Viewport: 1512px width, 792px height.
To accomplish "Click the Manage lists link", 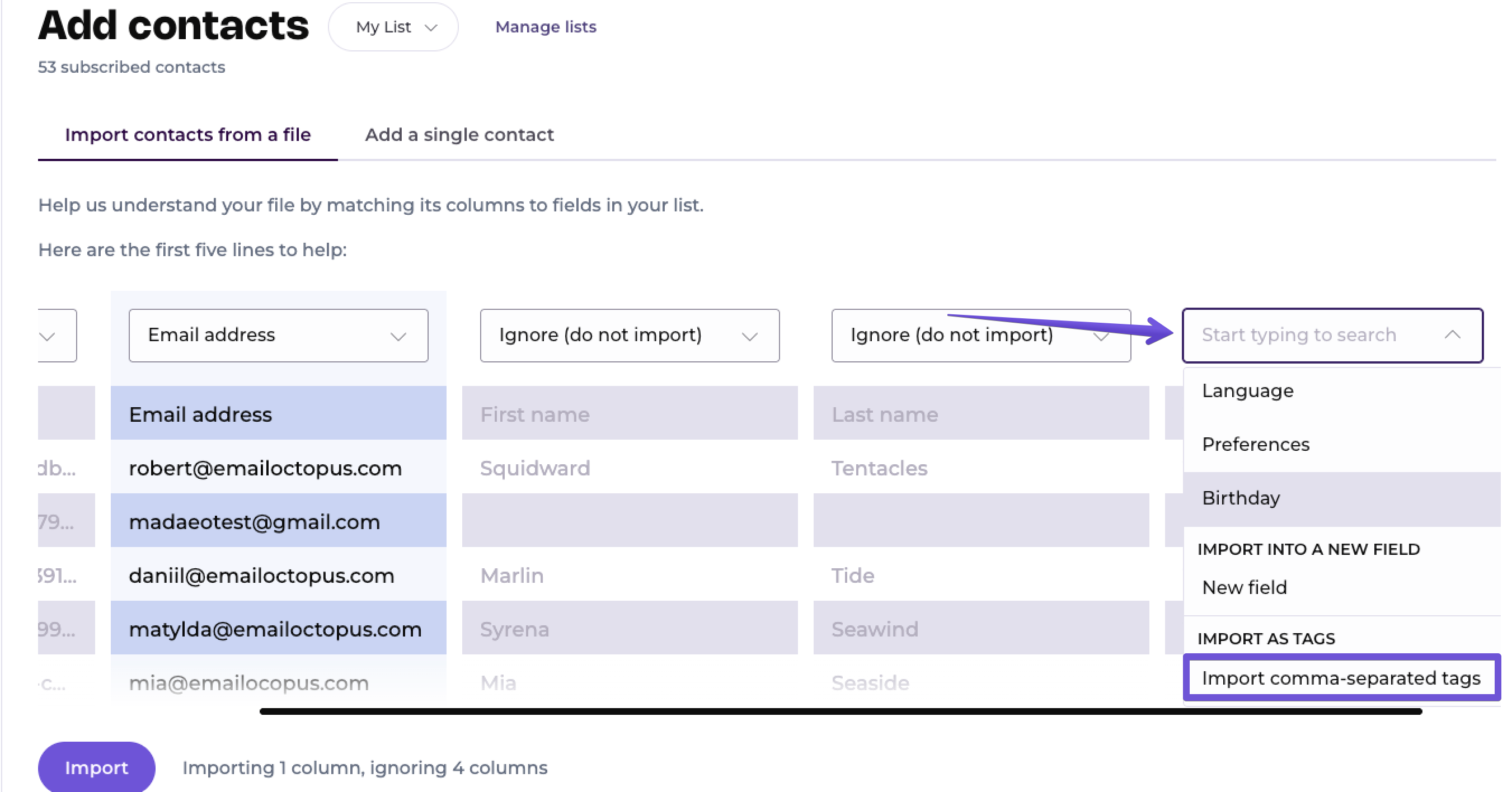I will click(545, 27).
